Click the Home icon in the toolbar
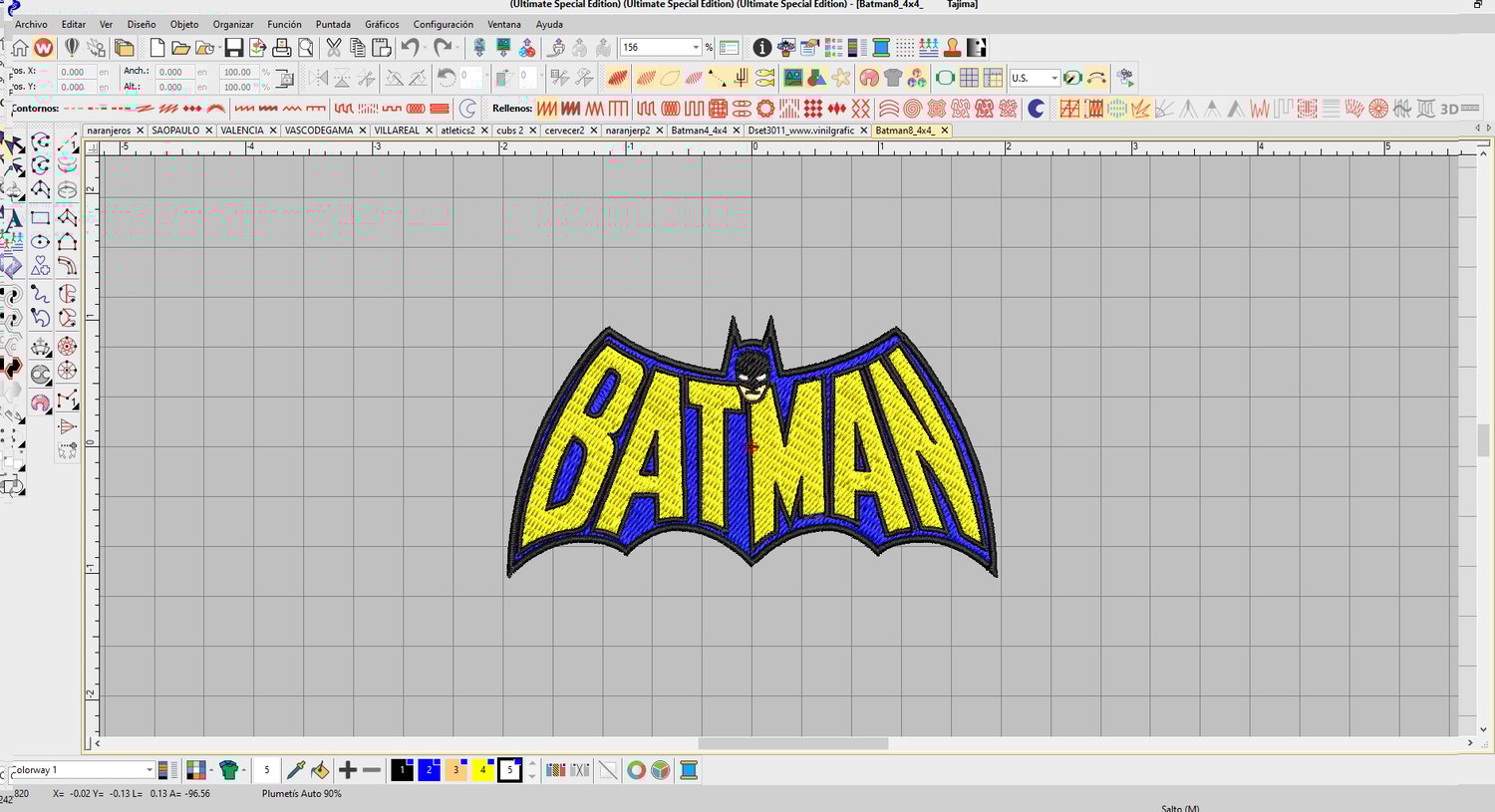Viewport: 1495px width, 812px height. coord(20,47)
